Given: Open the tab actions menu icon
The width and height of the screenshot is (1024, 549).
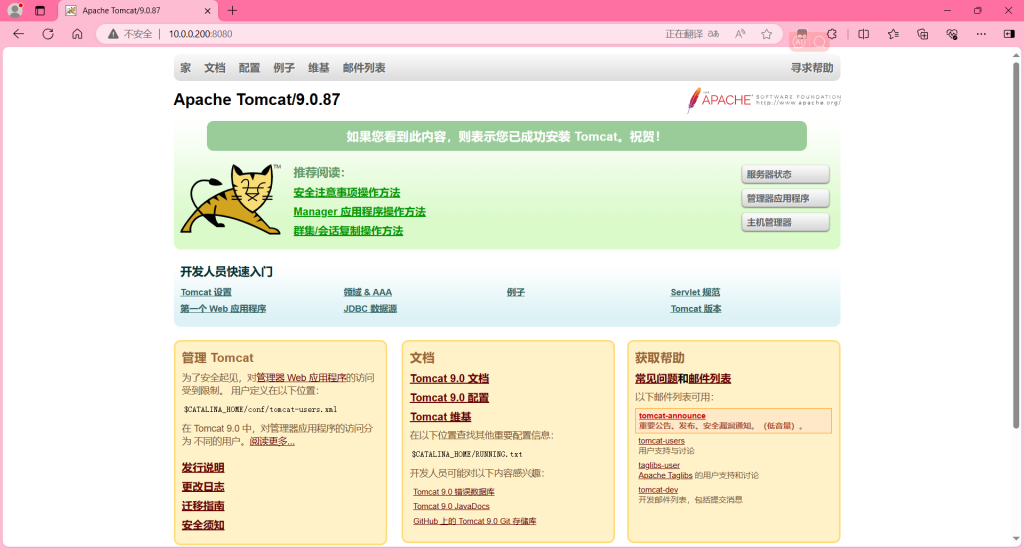Looking at the screenshot, I should click(40, 10).
